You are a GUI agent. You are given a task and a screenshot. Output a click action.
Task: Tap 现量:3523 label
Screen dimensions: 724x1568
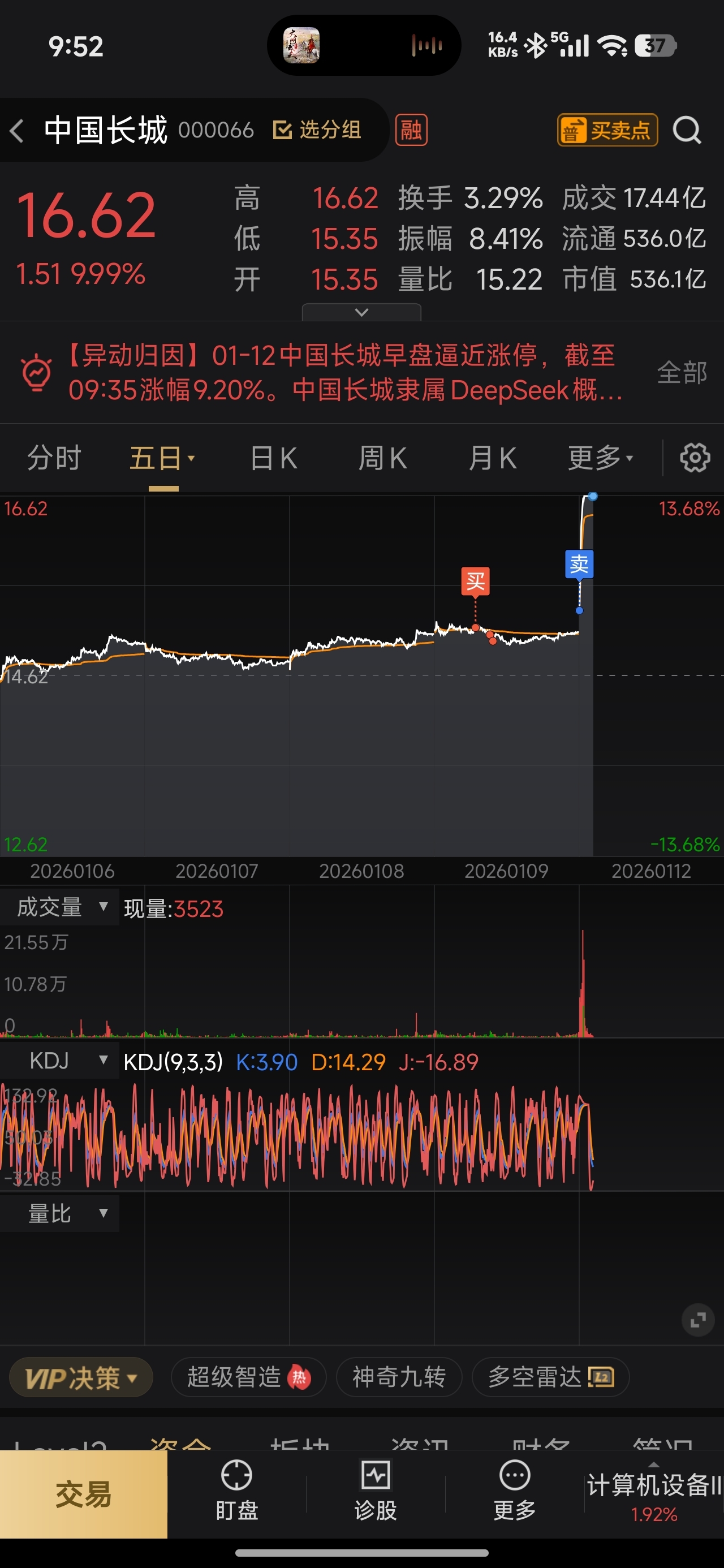[x=174, y=909]
